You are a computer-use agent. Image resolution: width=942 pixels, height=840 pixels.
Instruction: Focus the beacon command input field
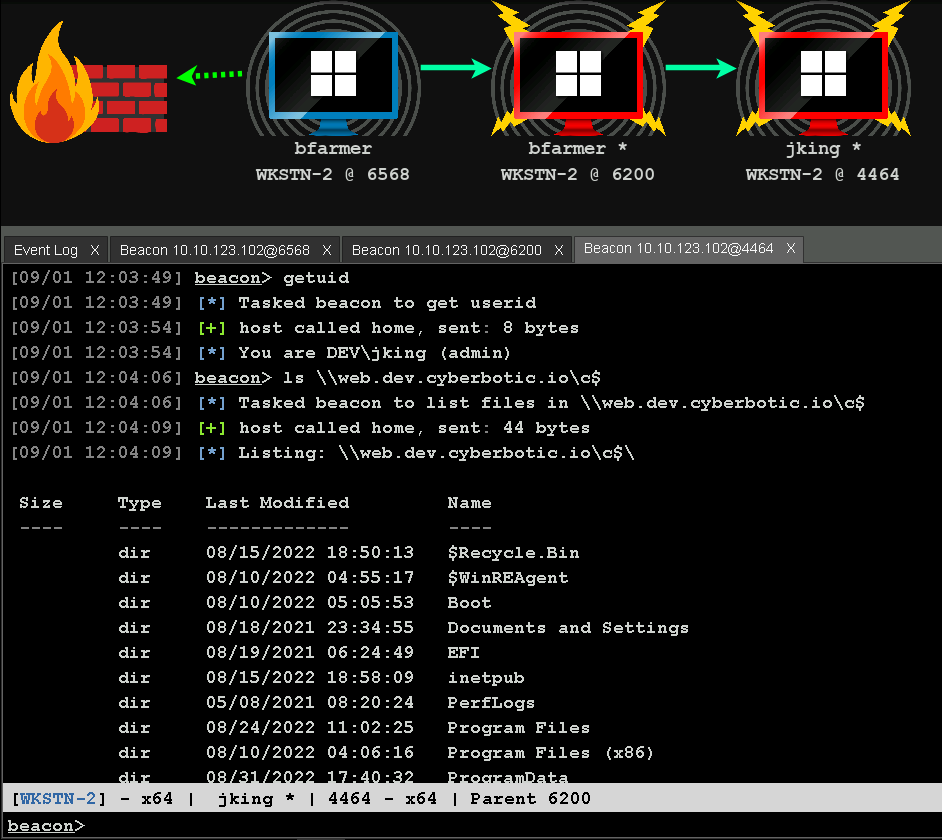coord(500,826)
